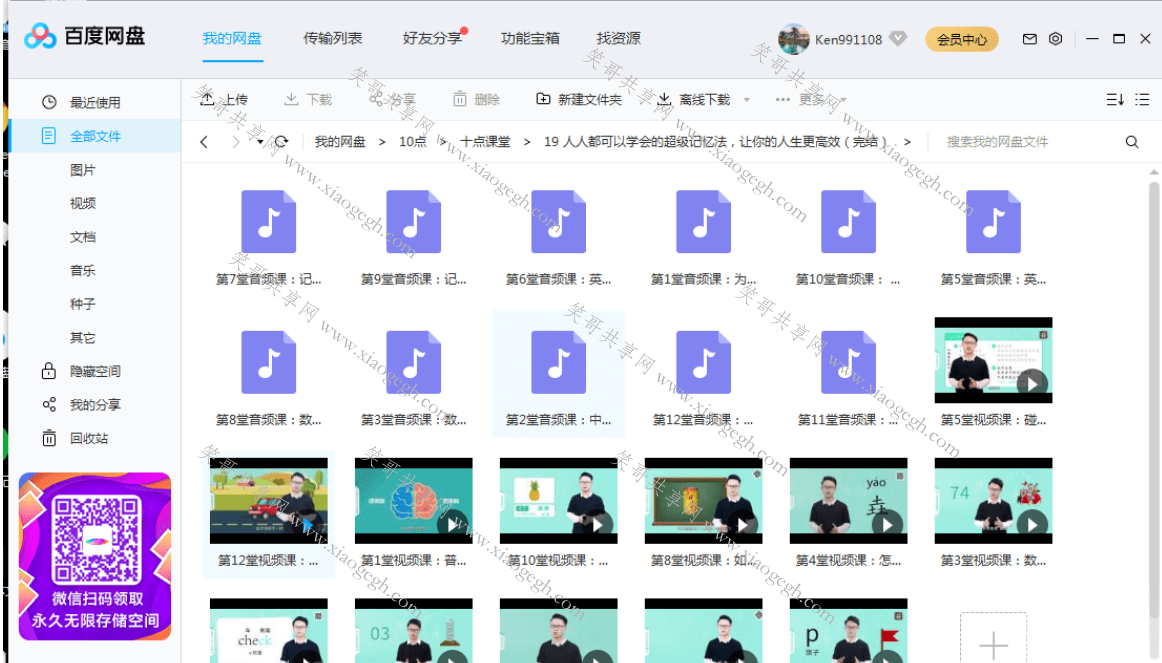Open the 其它 category

coord(82,338)
